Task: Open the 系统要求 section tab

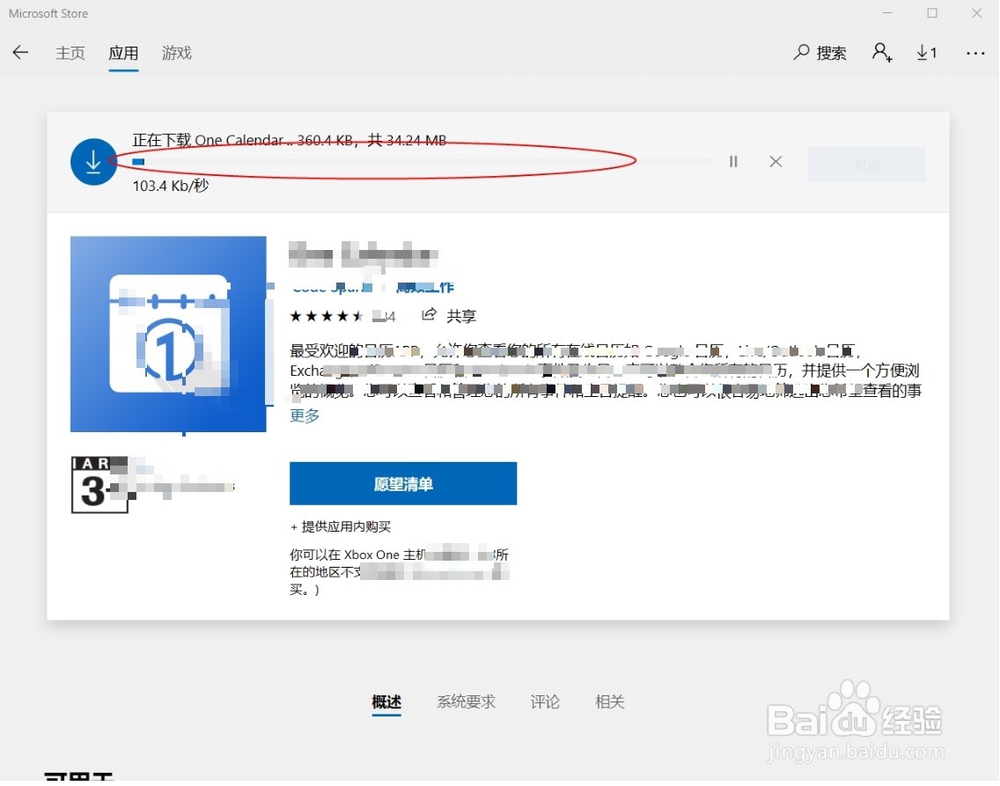Action: (x=466, y=702)
